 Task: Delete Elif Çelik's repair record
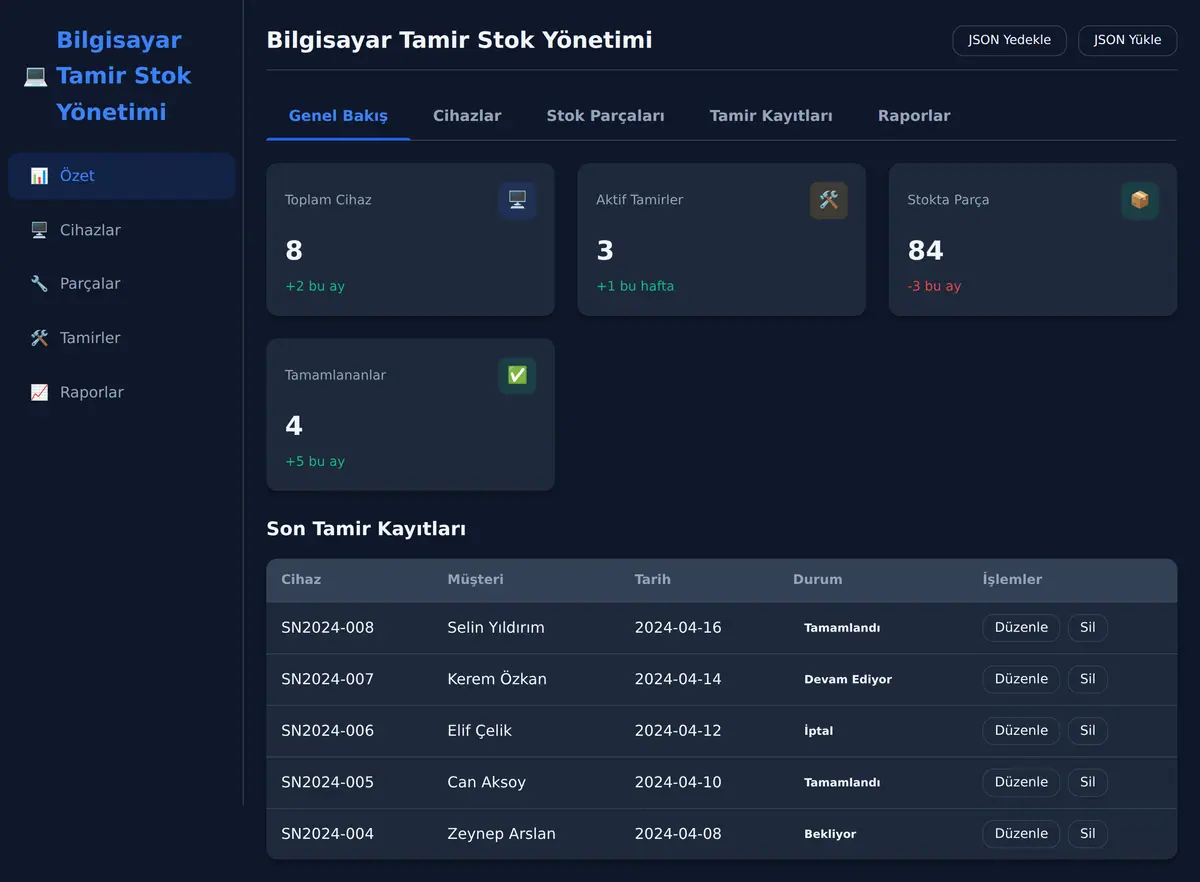click(x=1087, y=731)
